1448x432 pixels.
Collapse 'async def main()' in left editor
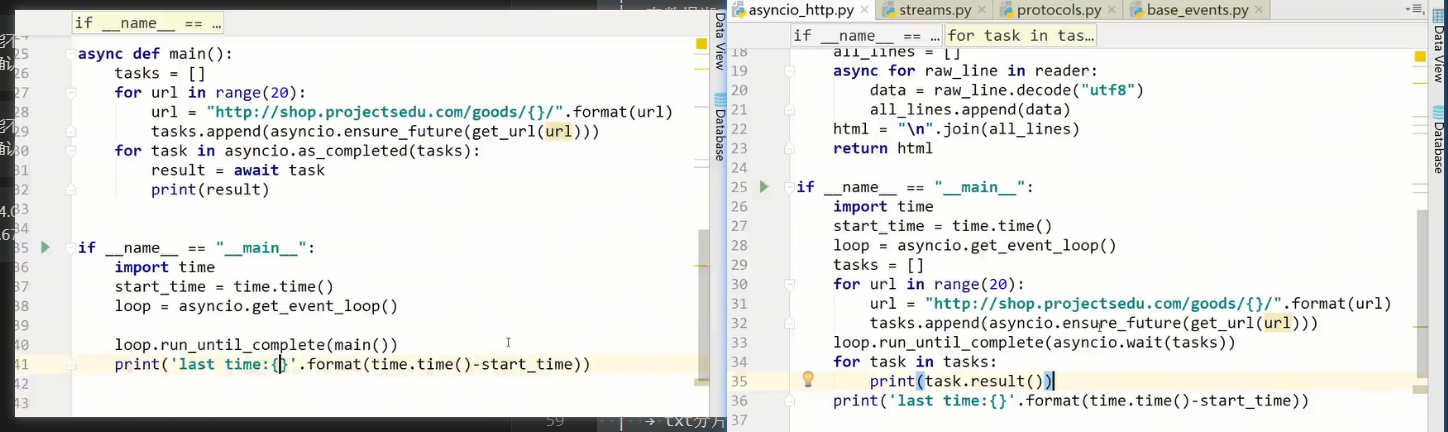[x=69, y=54]
